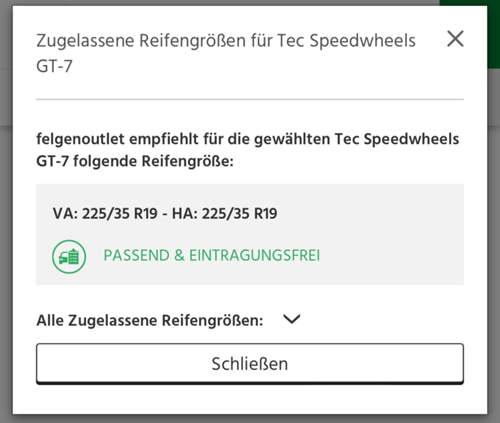
Task: Expand the Alle Zugelassene Reifengrößen chevron
Action: [x=292, y=319]
